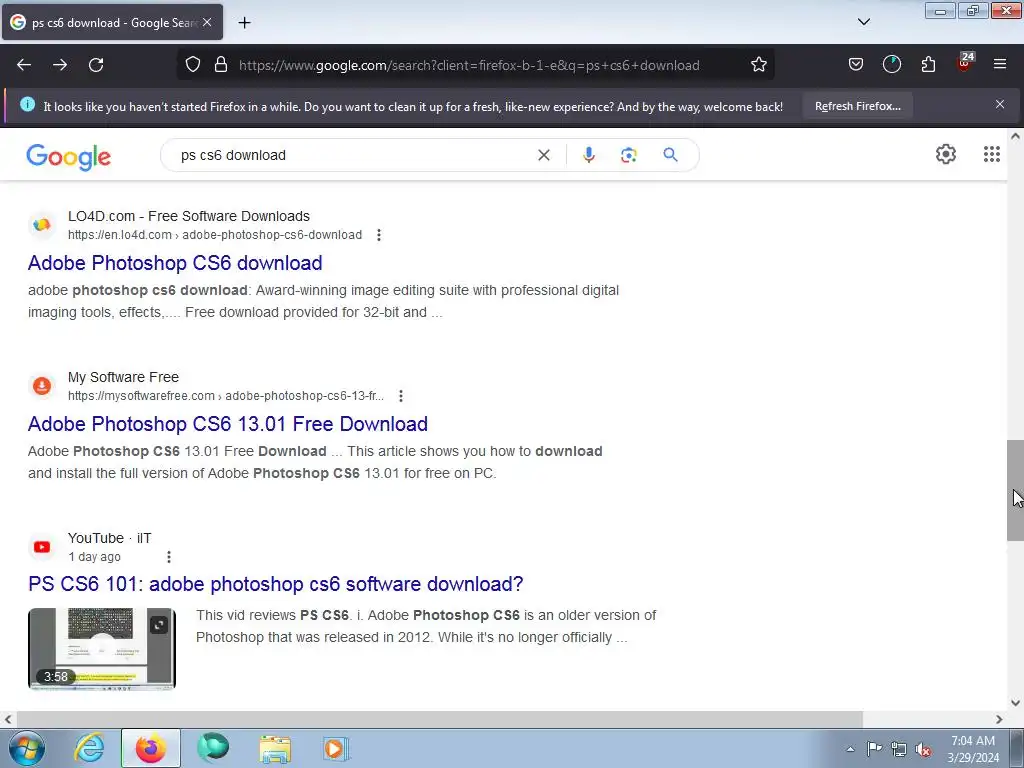Screen dimensions: 1024x768
Task: Click the scroll down arrow
Action: (x=1016, y=703)
